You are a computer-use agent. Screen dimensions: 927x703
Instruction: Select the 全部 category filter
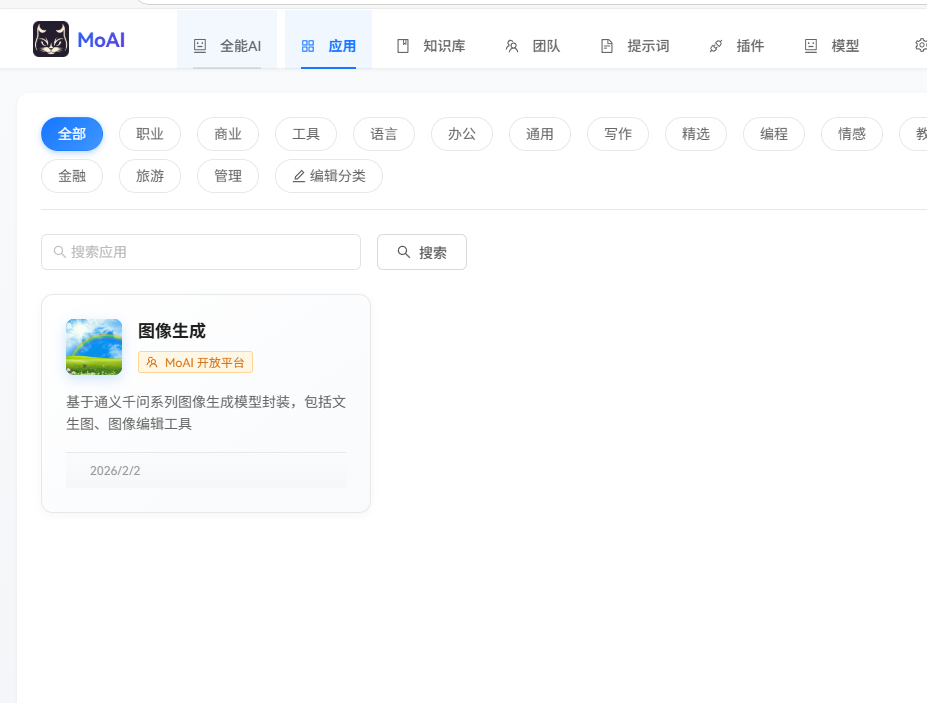(x=72, y=134)
